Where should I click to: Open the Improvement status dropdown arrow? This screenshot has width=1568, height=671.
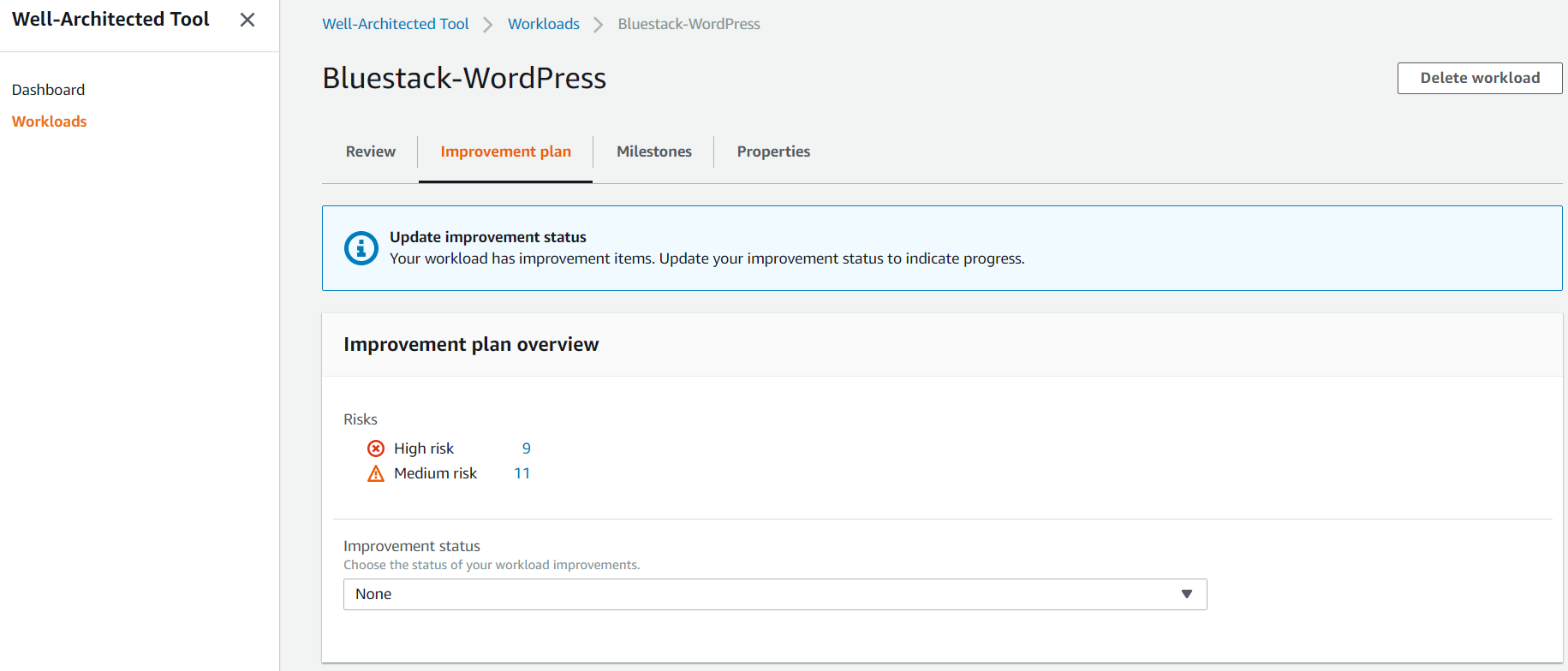coord(1187,594)
